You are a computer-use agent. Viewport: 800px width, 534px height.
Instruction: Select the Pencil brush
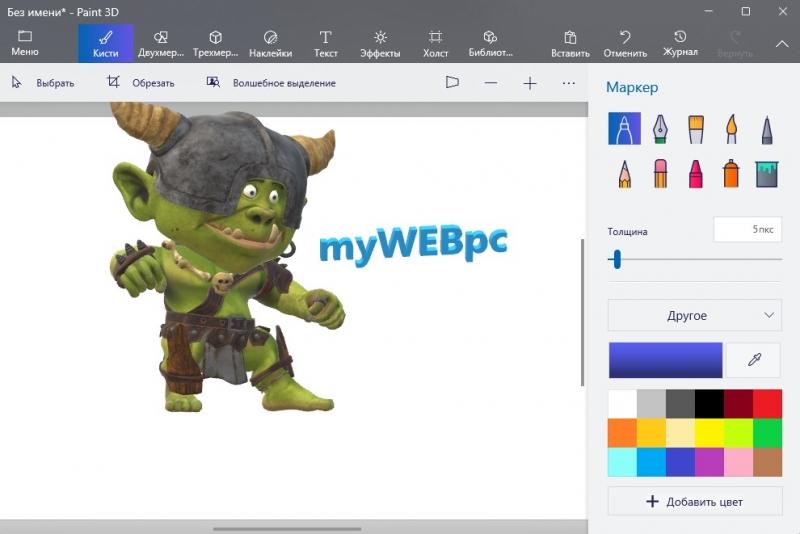(x=624, y=173)
